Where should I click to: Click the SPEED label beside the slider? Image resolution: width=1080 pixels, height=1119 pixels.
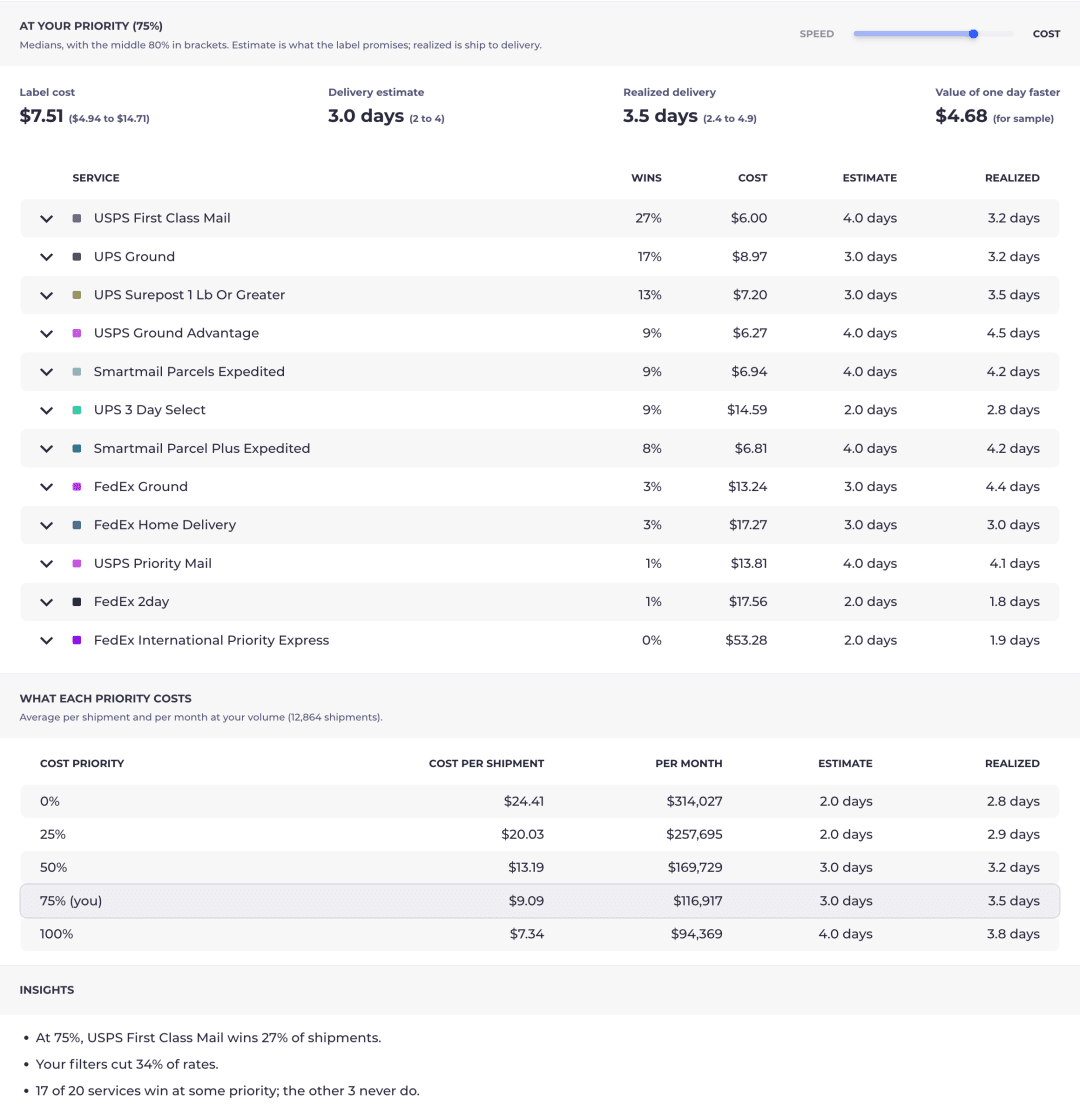coord(817,34)
